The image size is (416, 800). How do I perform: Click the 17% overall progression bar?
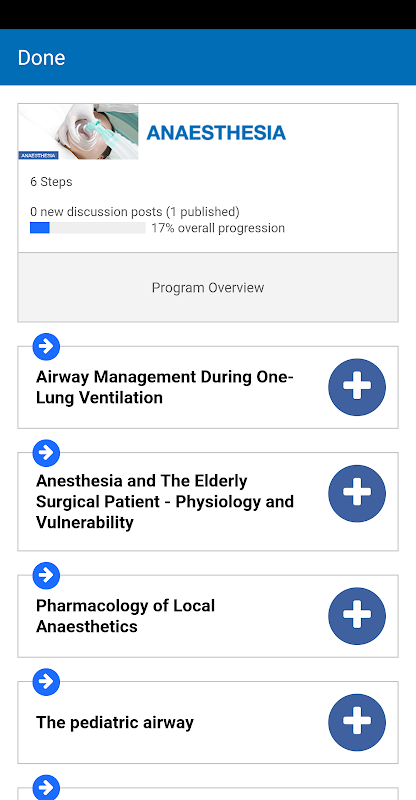pos(88,228)
